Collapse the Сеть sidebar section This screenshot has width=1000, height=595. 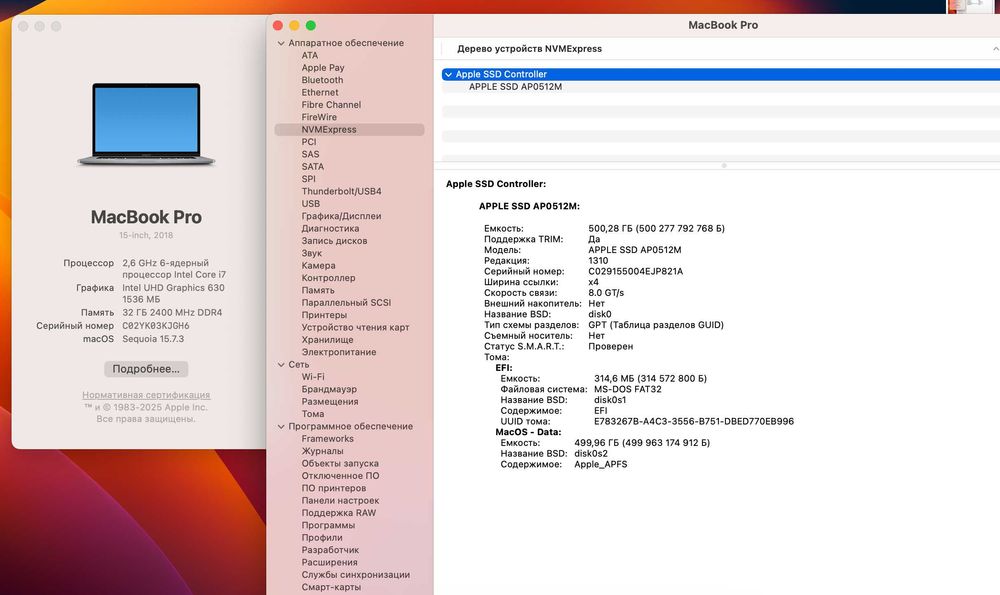click(x=281, y=365)
